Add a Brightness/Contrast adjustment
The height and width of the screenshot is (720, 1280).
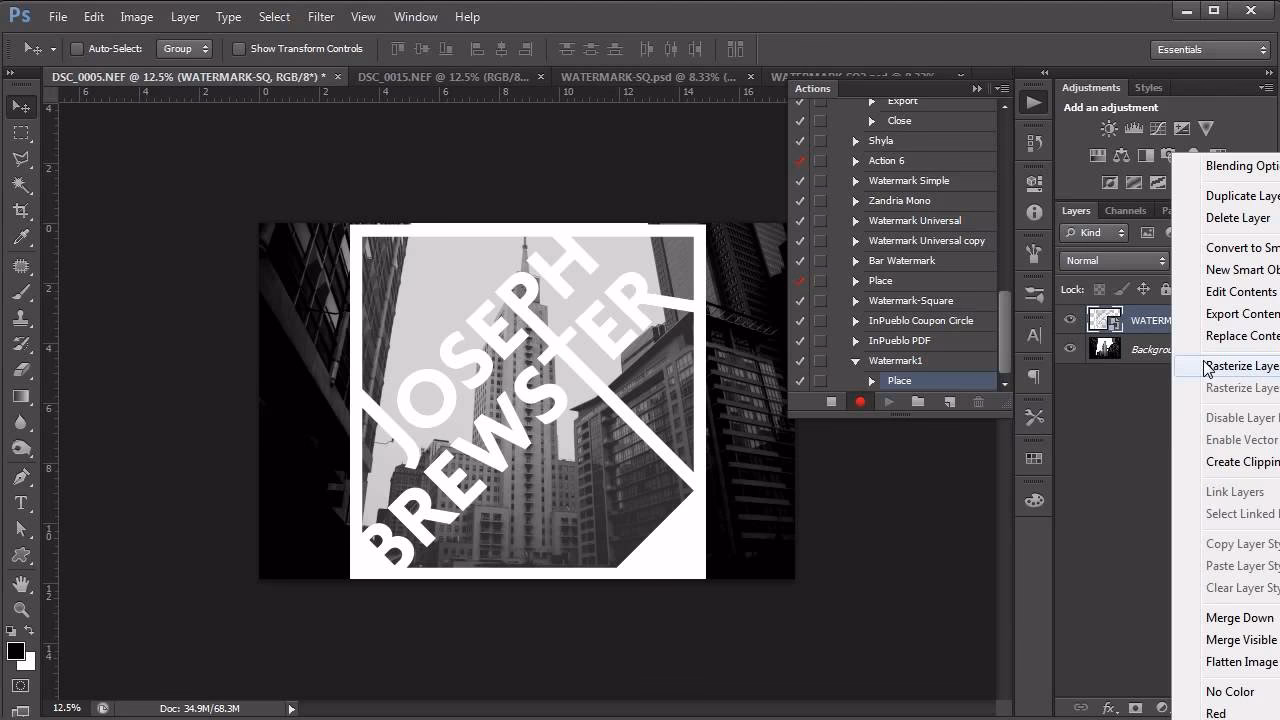pos(1108,129)
